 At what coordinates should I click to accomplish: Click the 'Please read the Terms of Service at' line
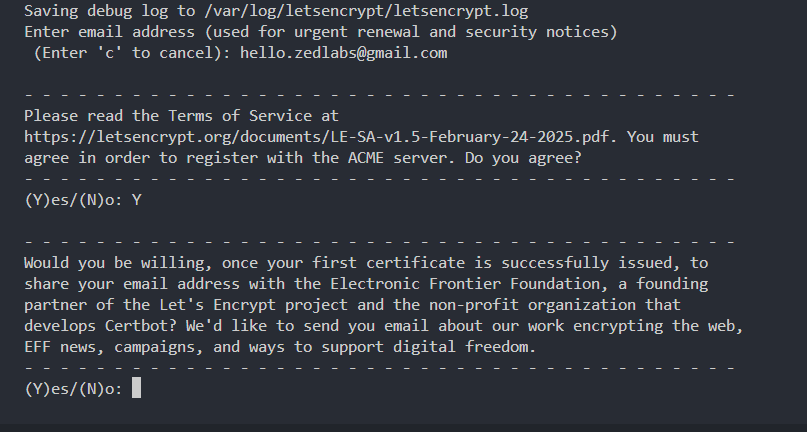[181, 116]
